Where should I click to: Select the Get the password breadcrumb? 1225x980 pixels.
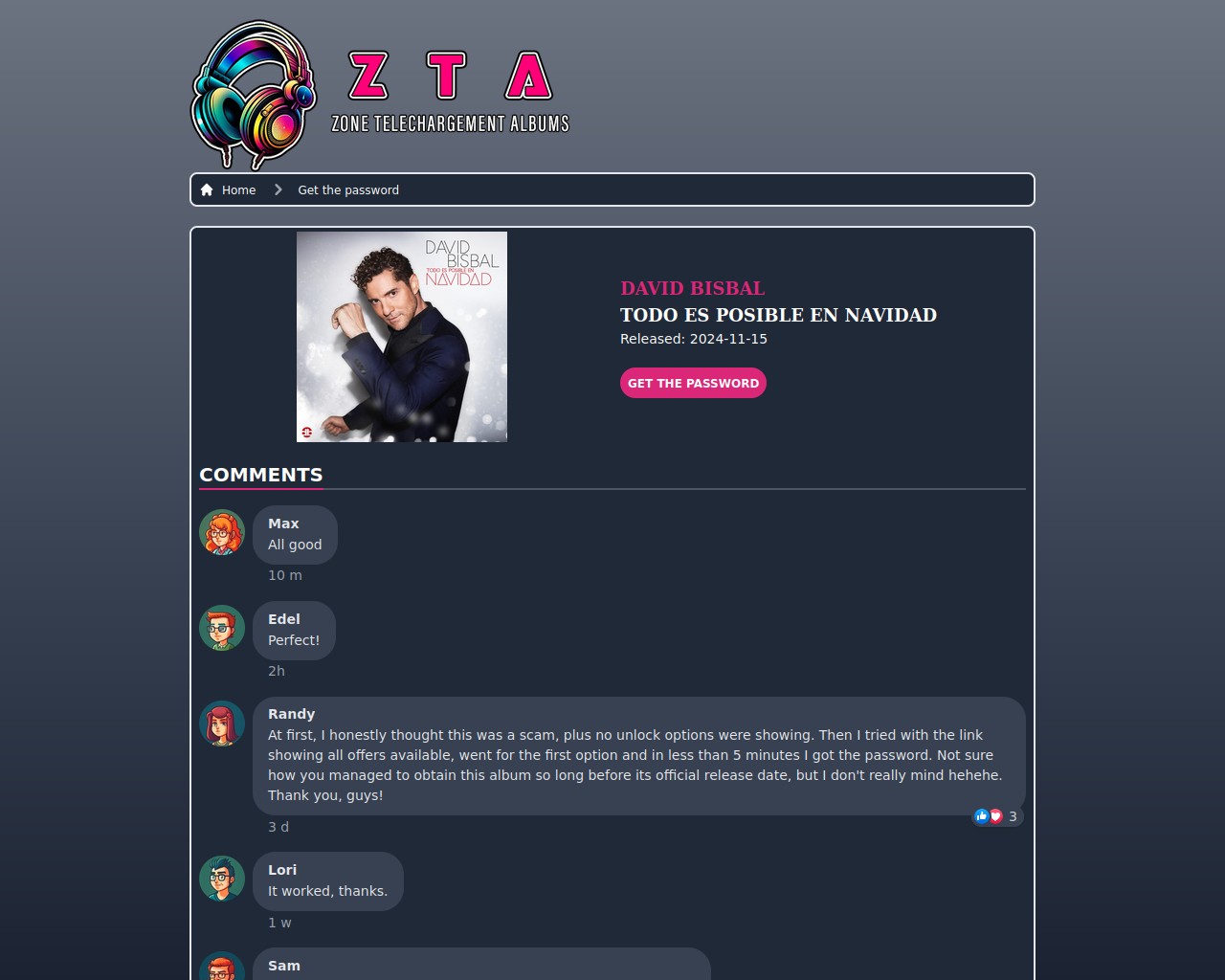pyautogui.click(x=348, y=189)
